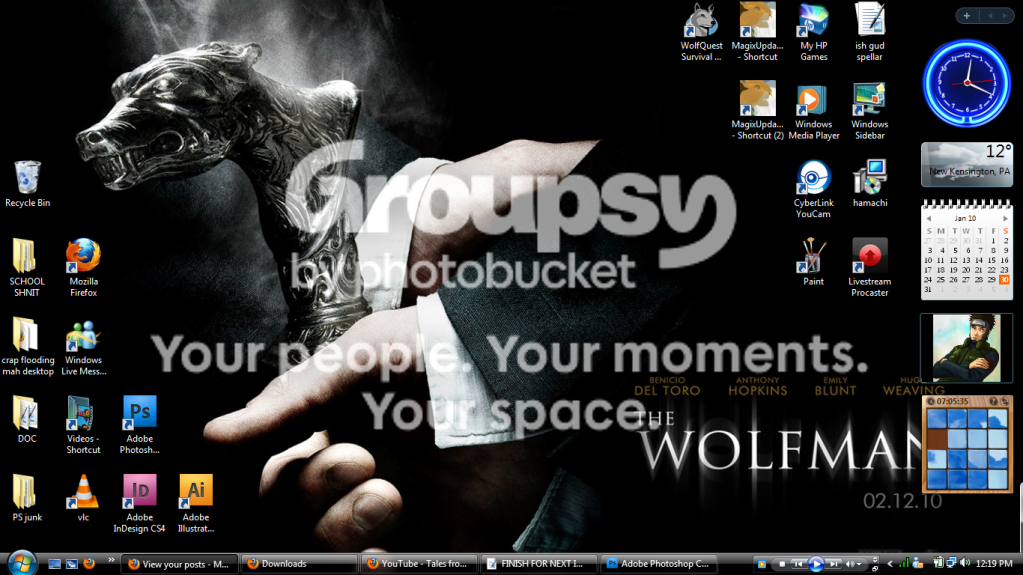
Task: Click the sidebar next-page arrow
Action: 1005,16
